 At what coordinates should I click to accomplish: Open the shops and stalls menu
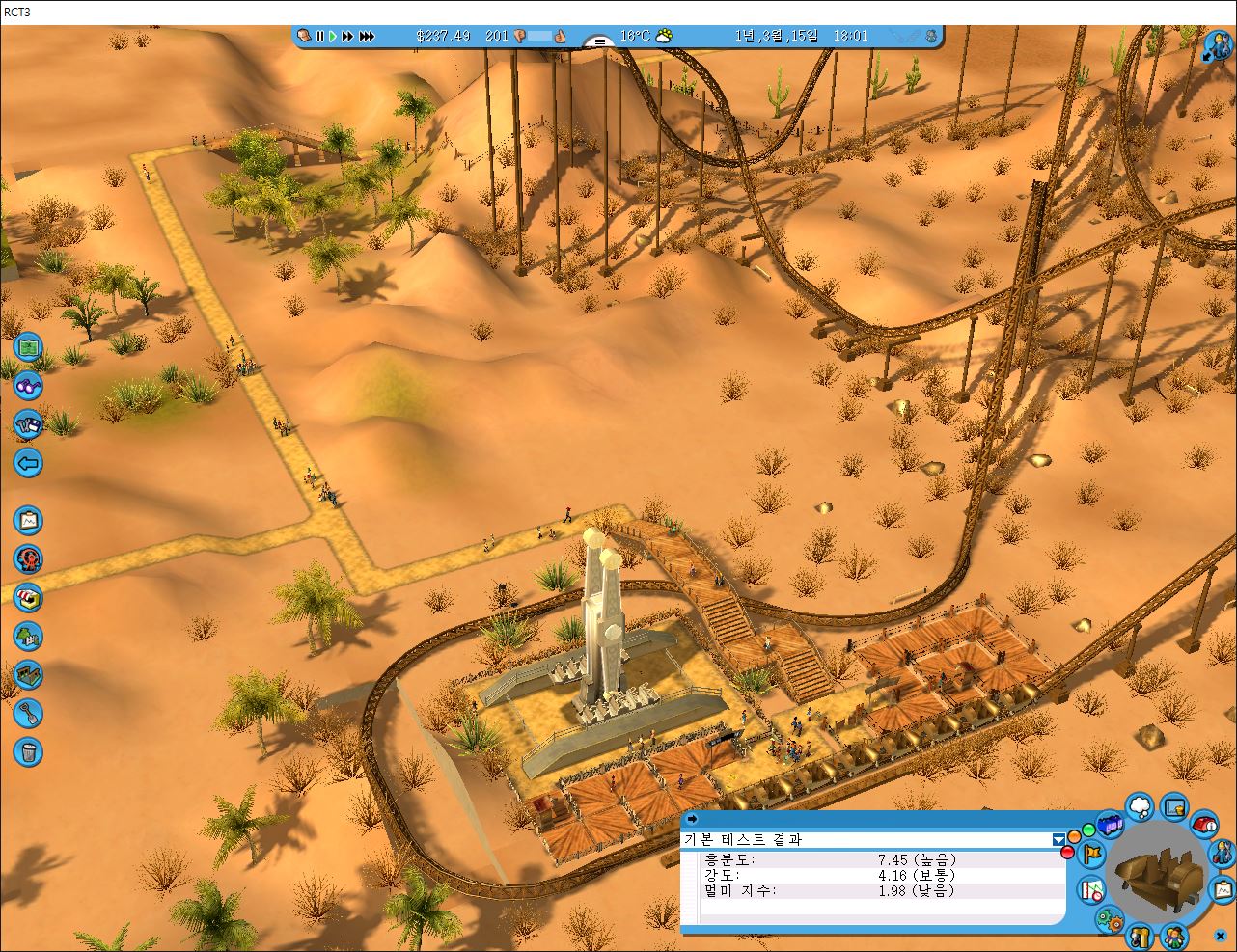click(x=29, y=598)
